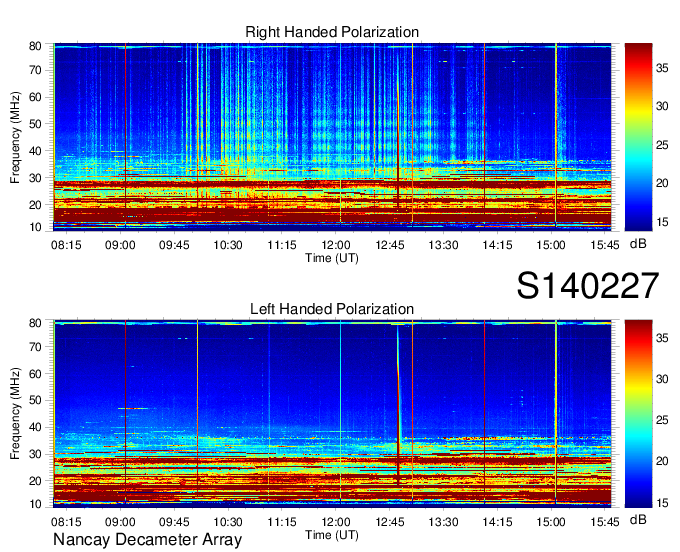This screenshot has width=680, height=552.
Task: Click 10 MHz tick on Right Handed frequency axis
Action: tap(35, 227)
